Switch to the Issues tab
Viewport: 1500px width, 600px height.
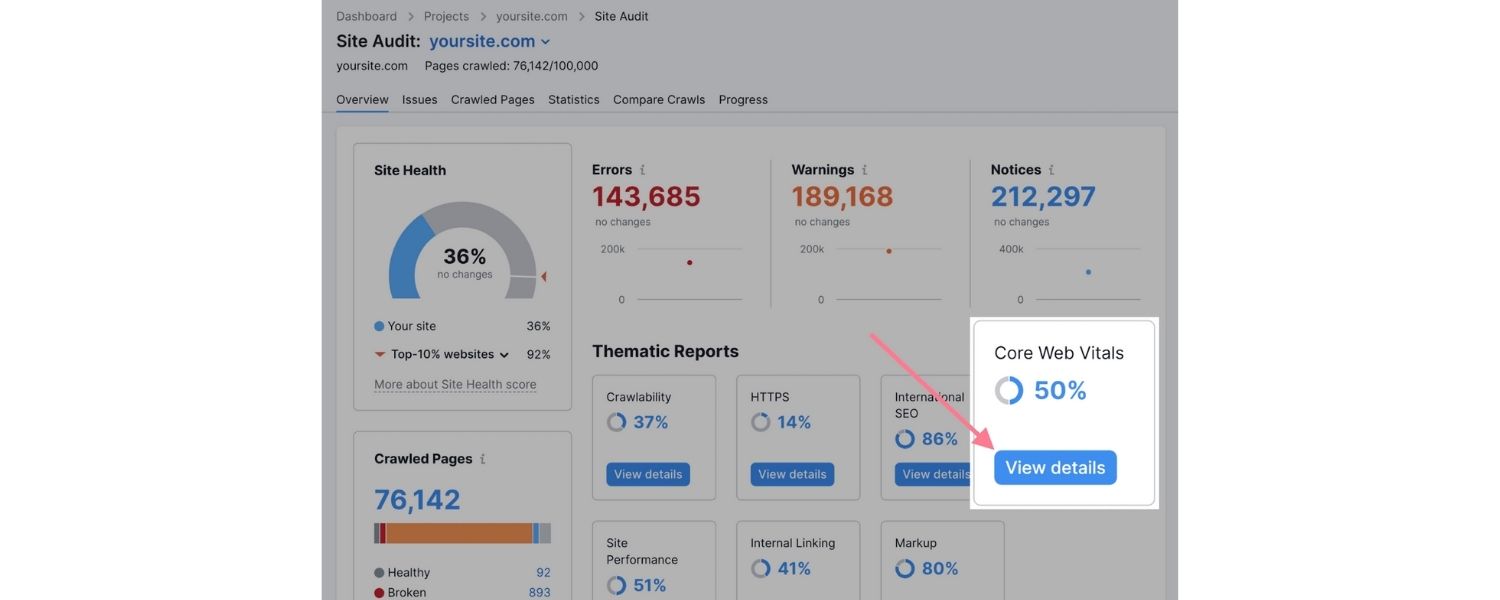coord(419,99)
